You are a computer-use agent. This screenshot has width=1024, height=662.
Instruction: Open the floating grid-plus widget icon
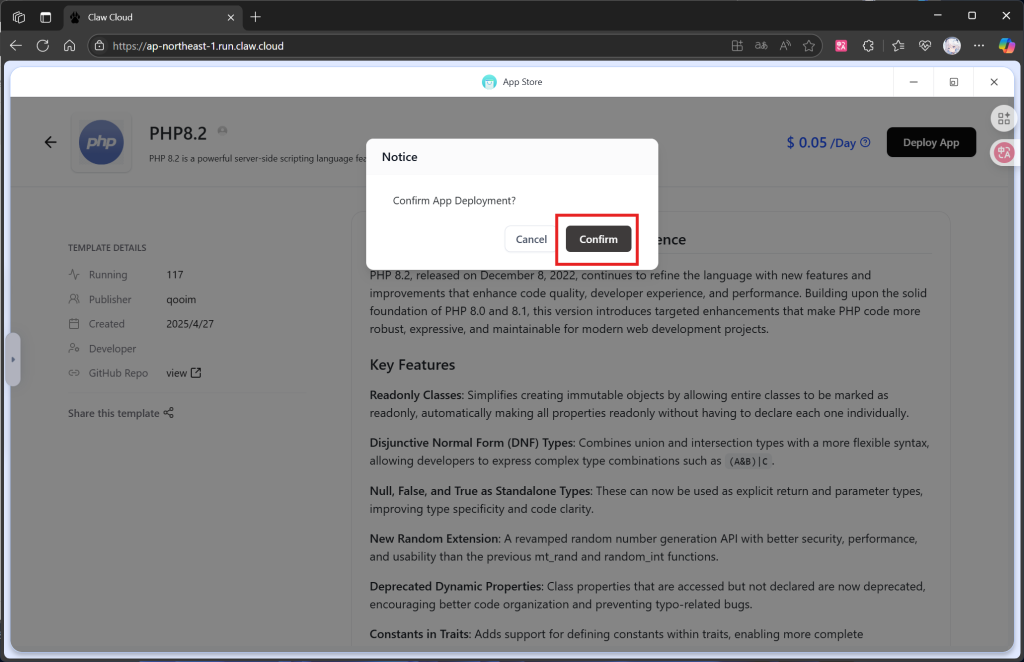pyautogui.click(x=1004, y=118)
